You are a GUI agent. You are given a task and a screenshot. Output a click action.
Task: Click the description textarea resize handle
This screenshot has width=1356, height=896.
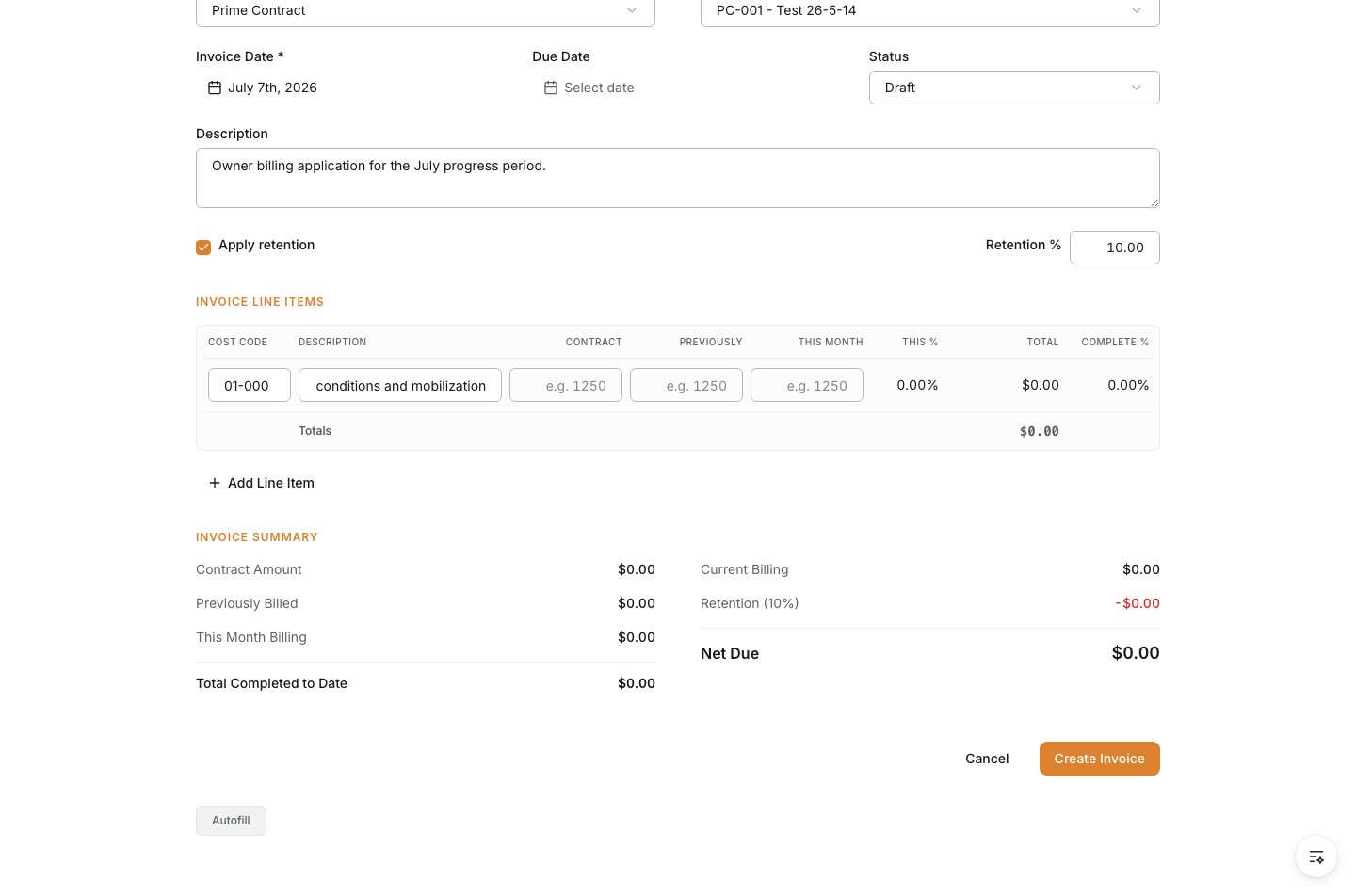pos(1154,201)
